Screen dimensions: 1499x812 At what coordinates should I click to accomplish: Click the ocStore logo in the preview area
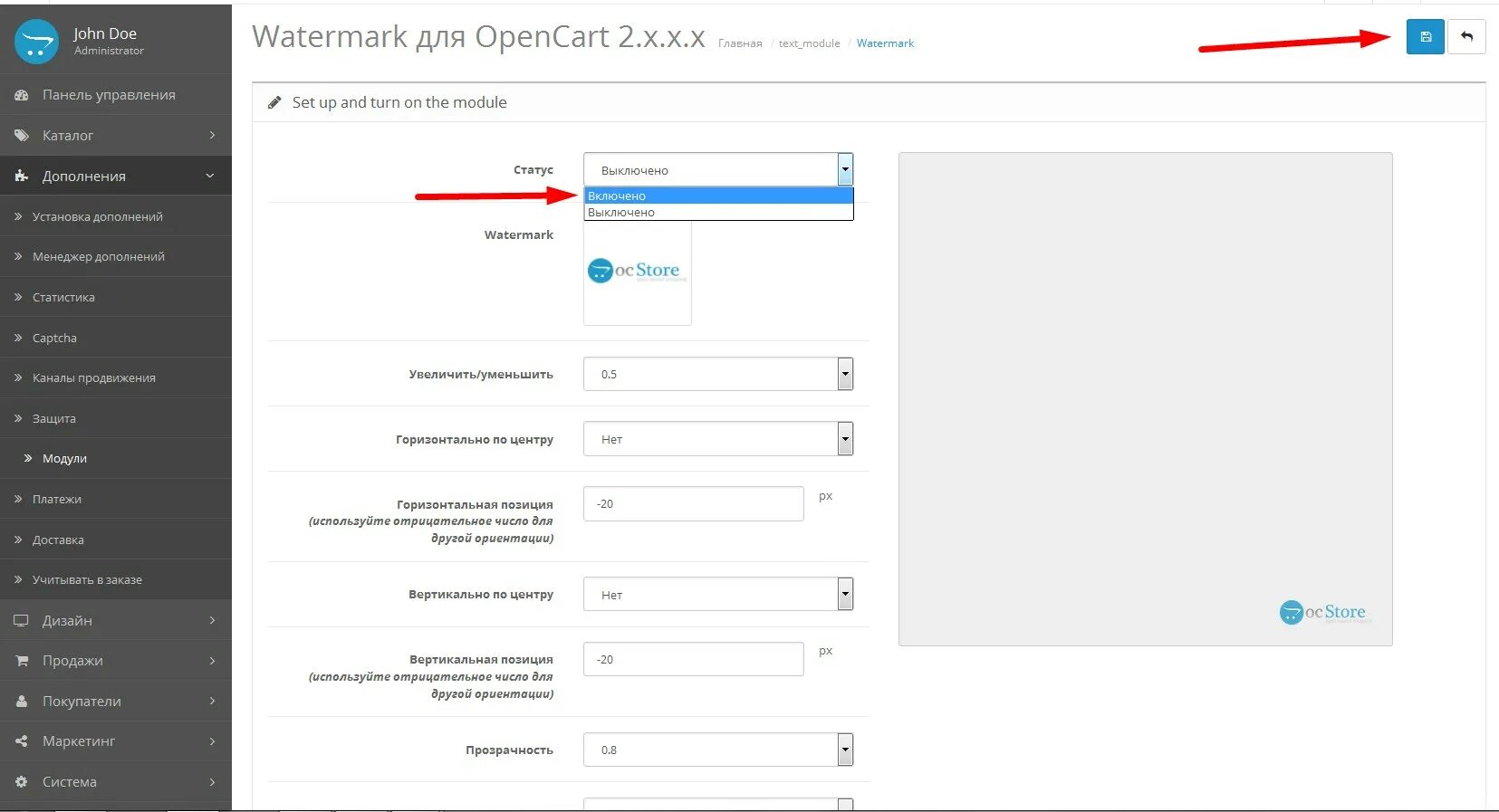pyautogui.click(x=1325, y=613)
